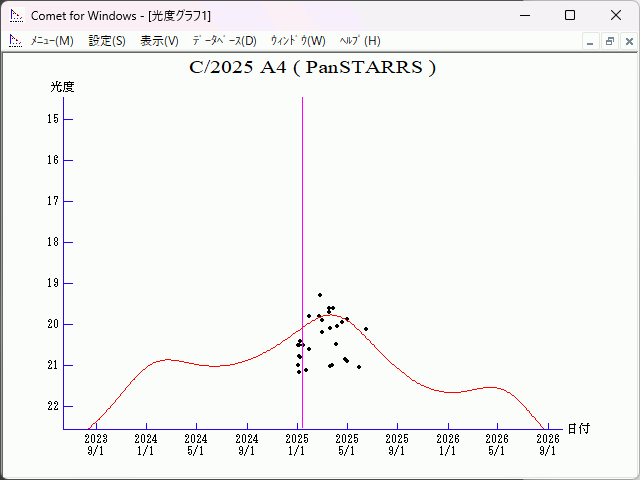Open the 表示(V) view menu
The width and height of the screenshot is (640, 480).
coord(159,41)
